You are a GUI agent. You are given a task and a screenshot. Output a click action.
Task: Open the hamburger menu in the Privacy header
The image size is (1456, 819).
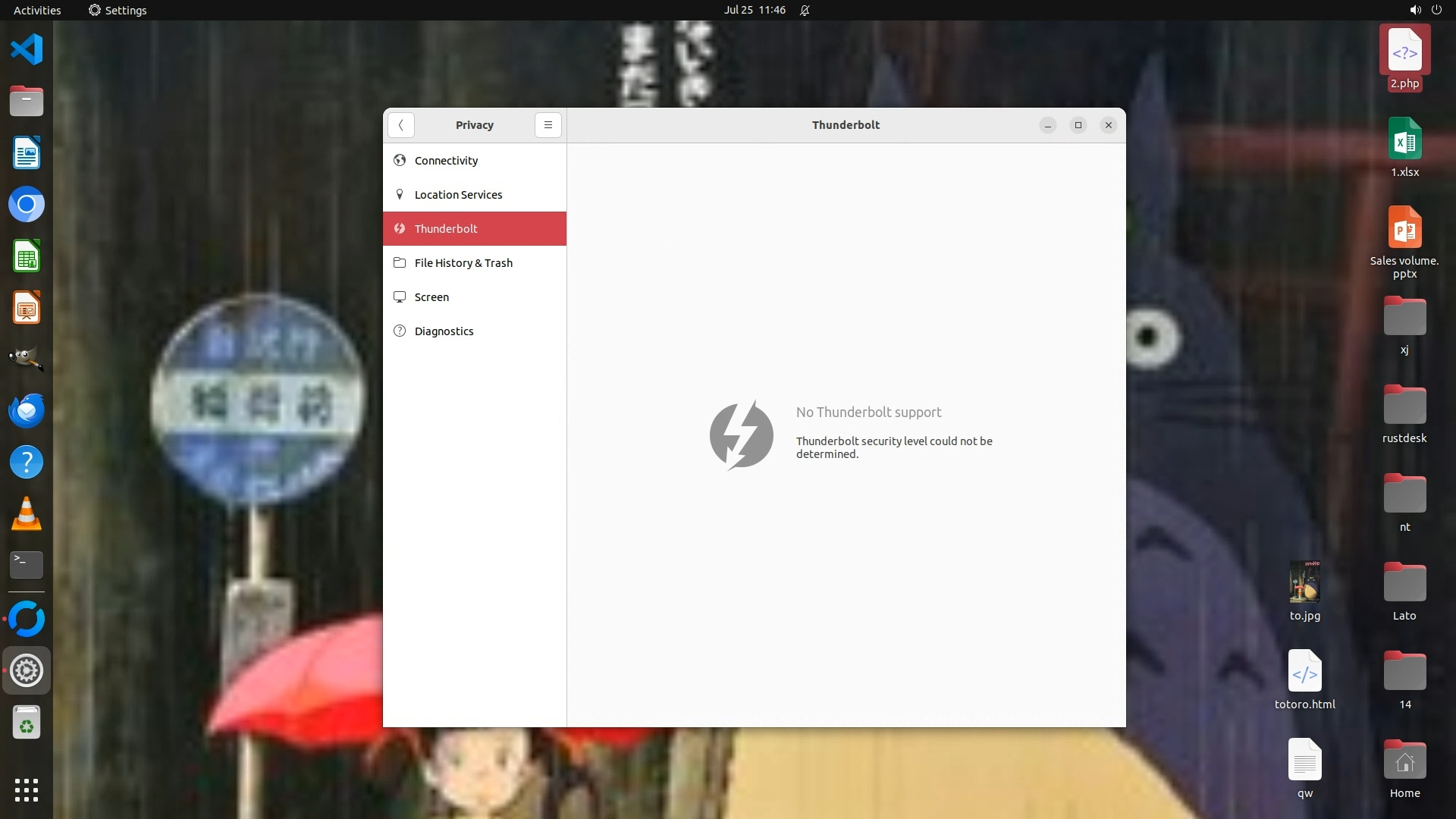point(548,125)
